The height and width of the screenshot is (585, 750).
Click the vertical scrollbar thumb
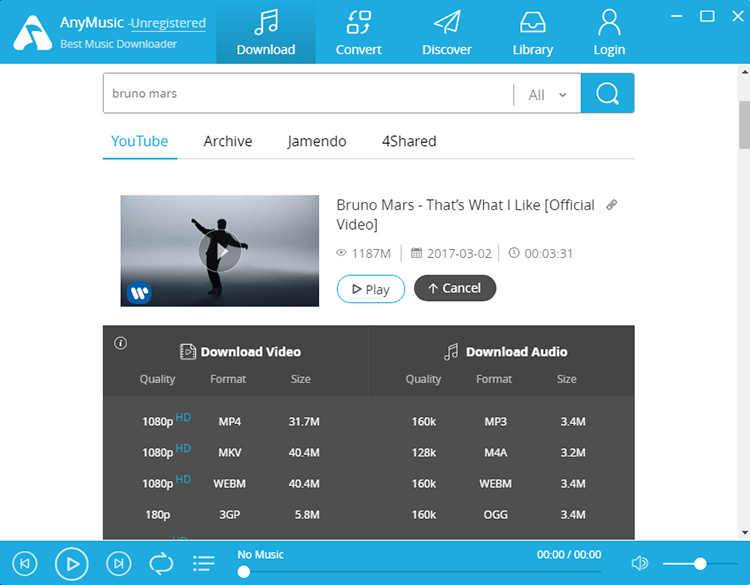coord(744,124)
